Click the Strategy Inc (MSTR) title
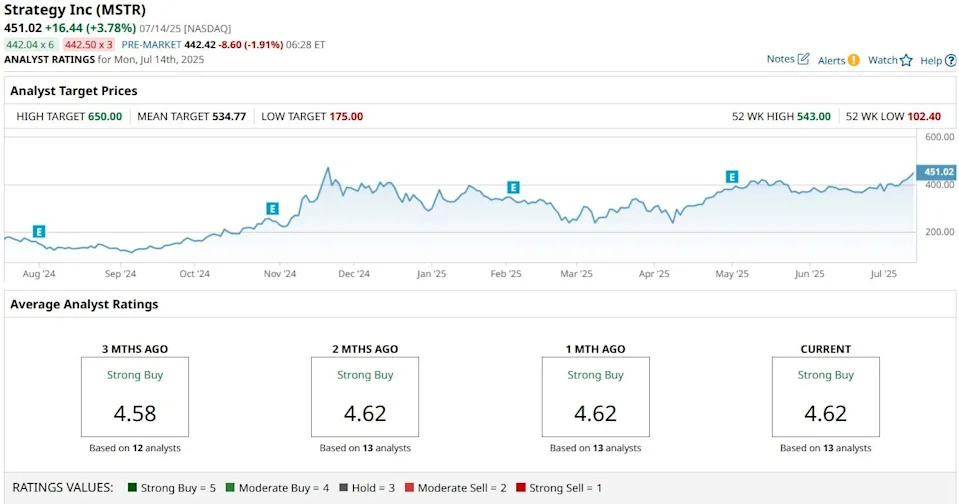The height and width of the screenshot is (504, 959). 75,10
